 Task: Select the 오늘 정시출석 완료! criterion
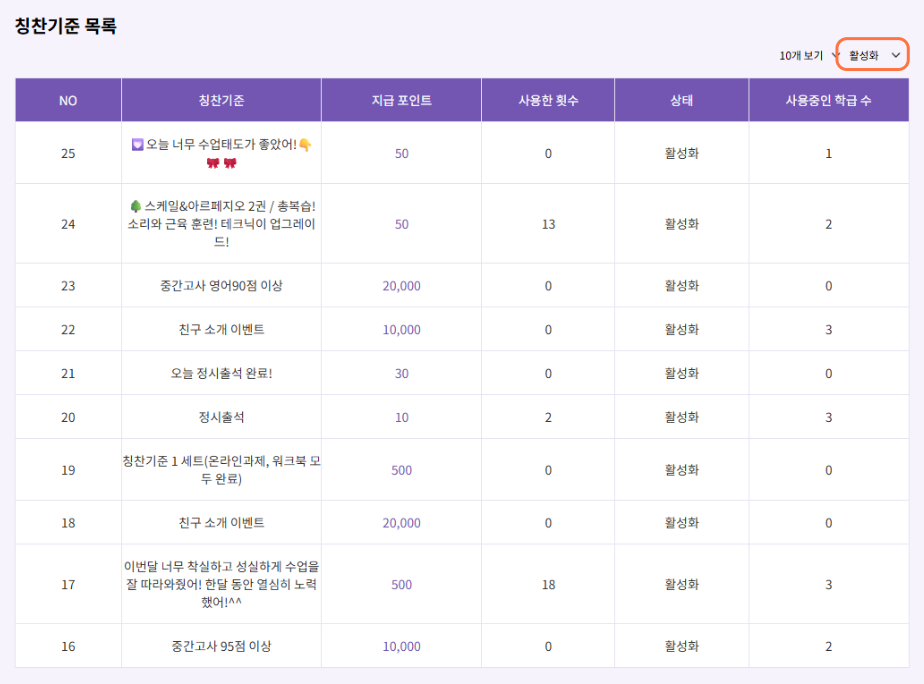click(221, 374)
